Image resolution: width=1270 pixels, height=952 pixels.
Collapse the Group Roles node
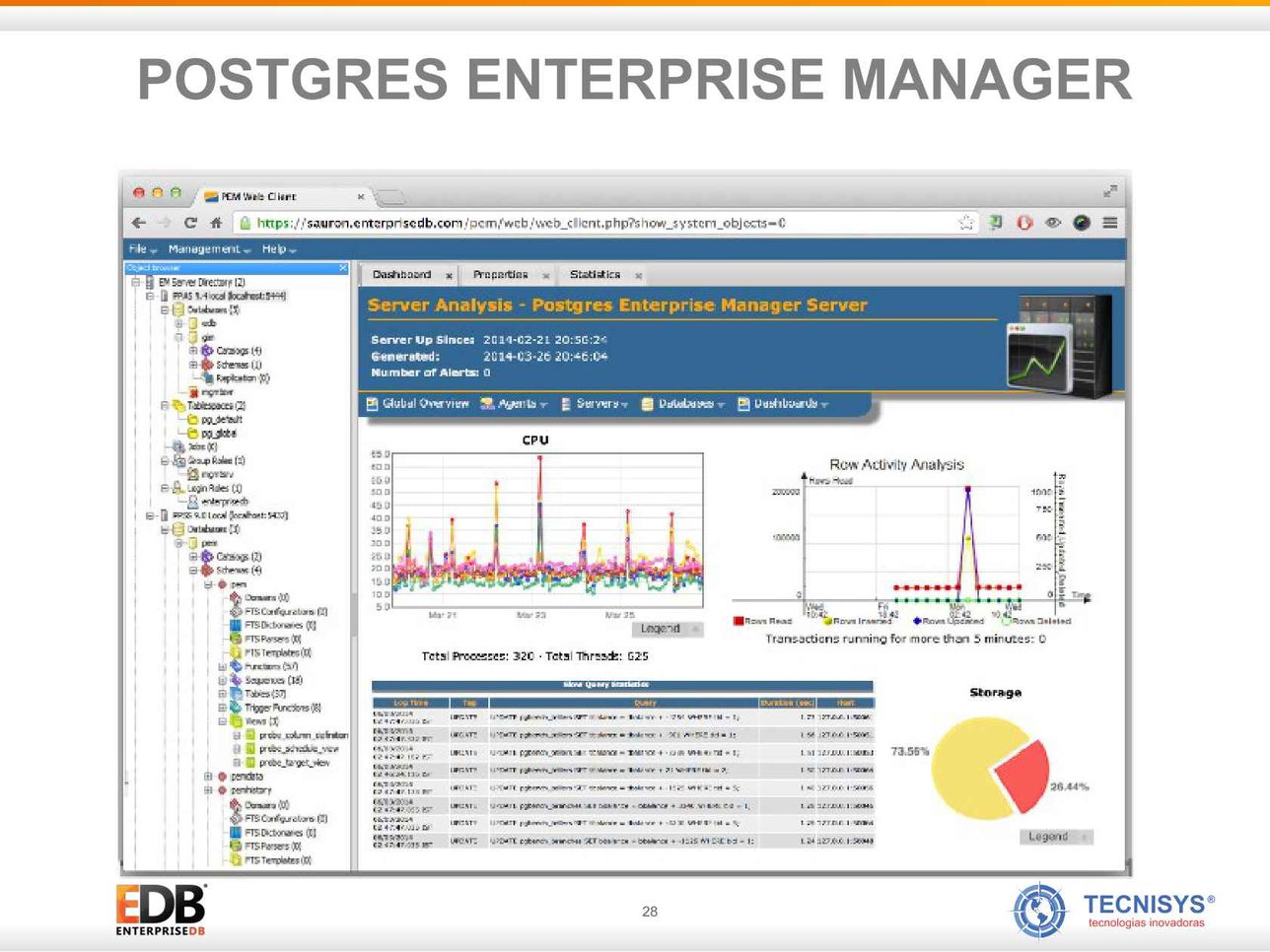tap(165, 460)
